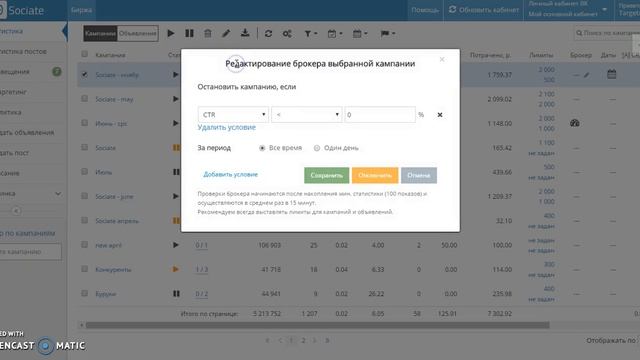This screenshot has width=640, height=360.
Task: Click status play icon of new april
Action: (x=176, y=245)
